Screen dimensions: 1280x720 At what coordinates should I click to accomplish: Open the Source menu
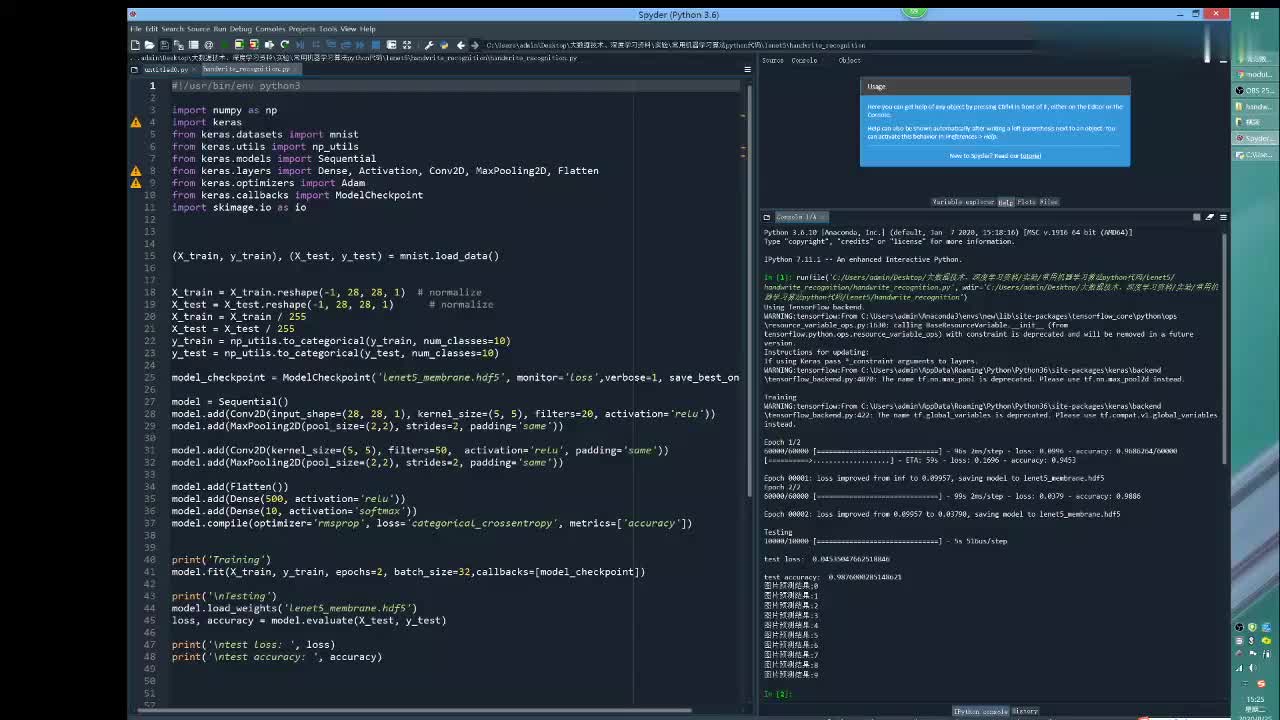tap(198, 29)
